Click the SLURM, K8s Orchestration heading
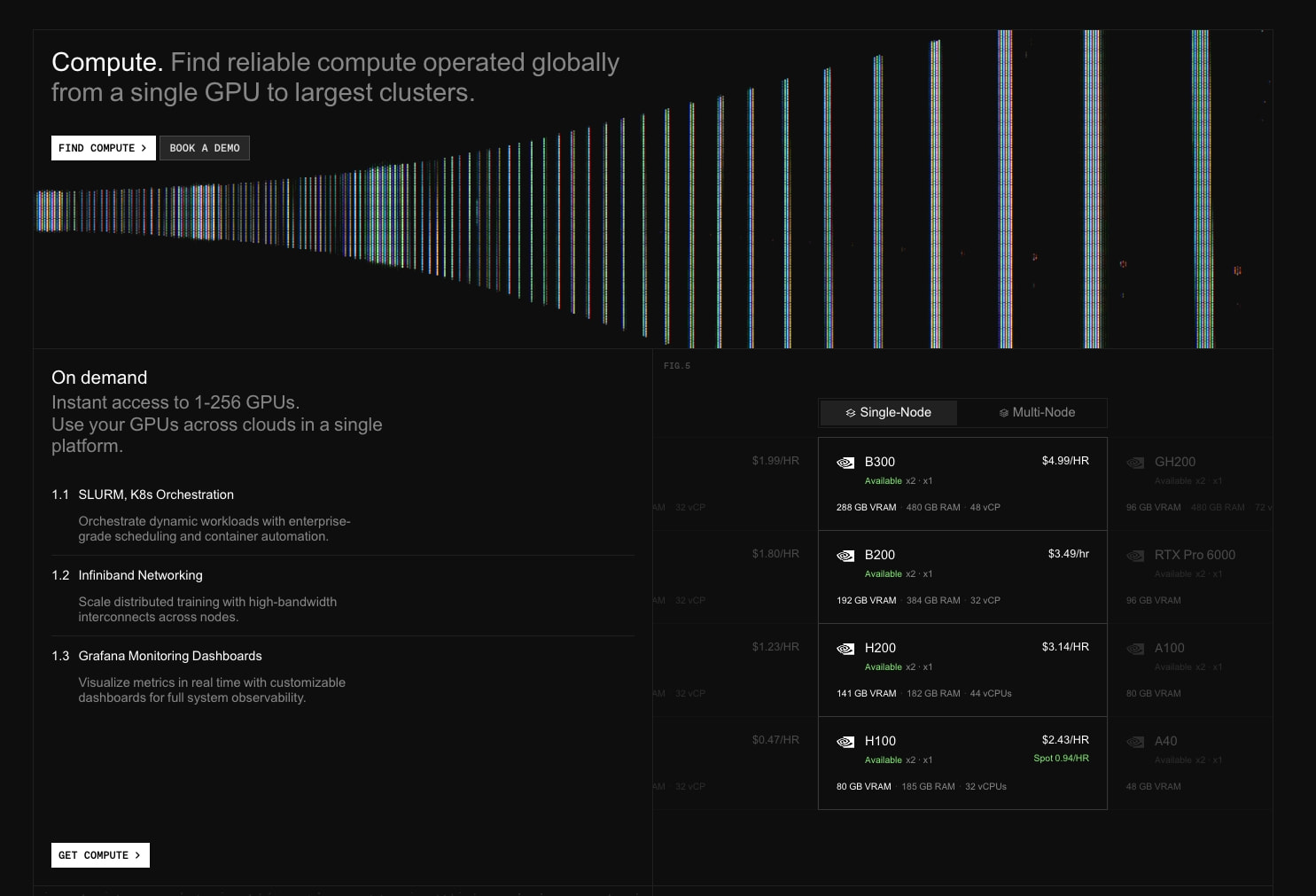 point(156,495)
